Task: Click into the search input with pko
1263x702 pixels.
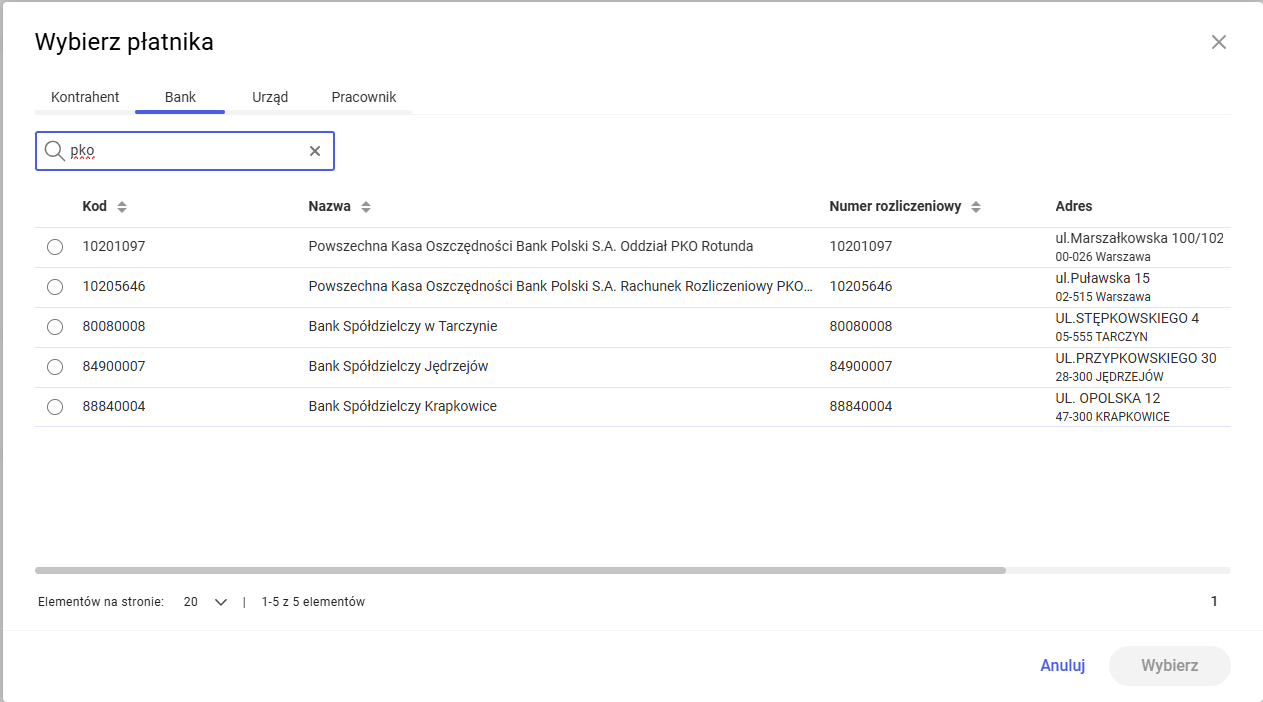Action: [185, 151]
